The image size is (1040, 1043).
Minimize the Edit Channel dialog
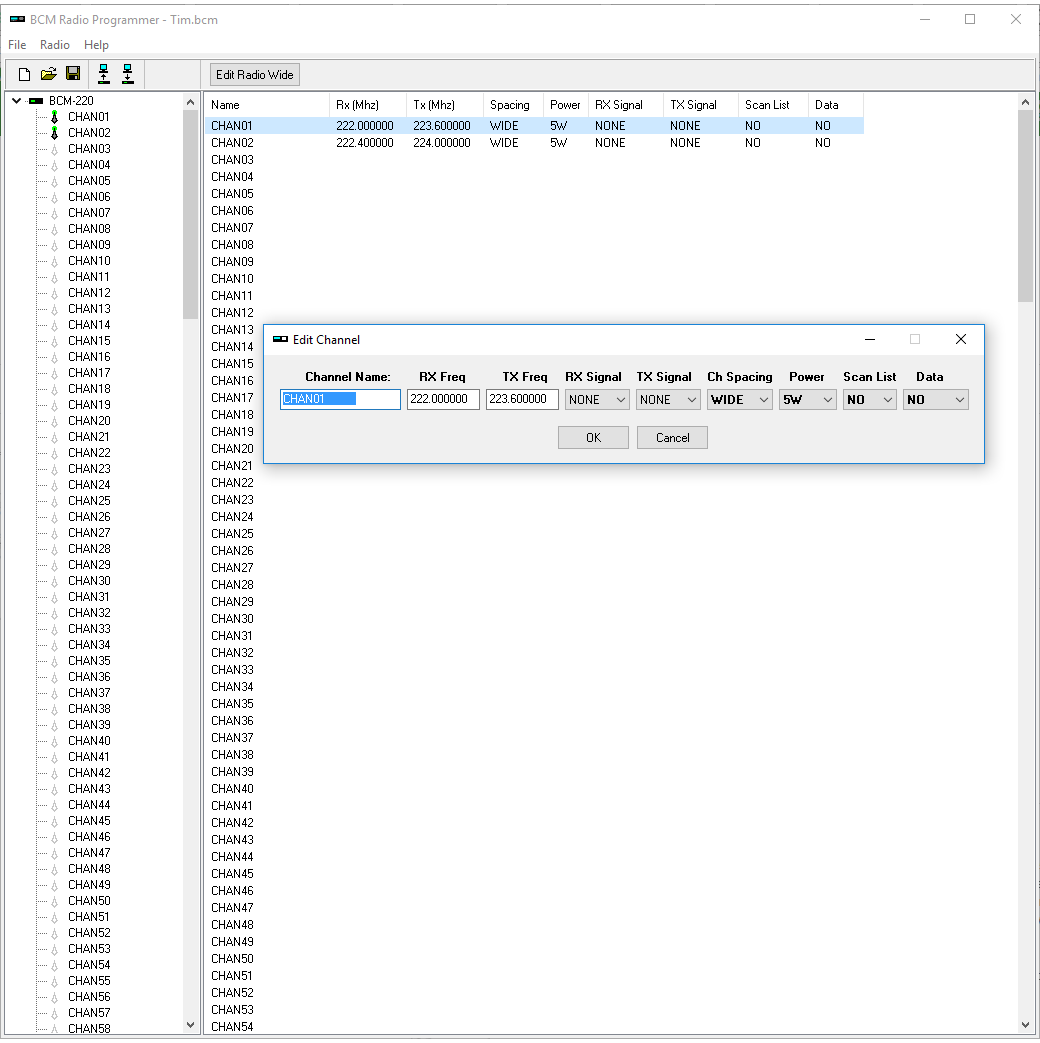[870, 339]
